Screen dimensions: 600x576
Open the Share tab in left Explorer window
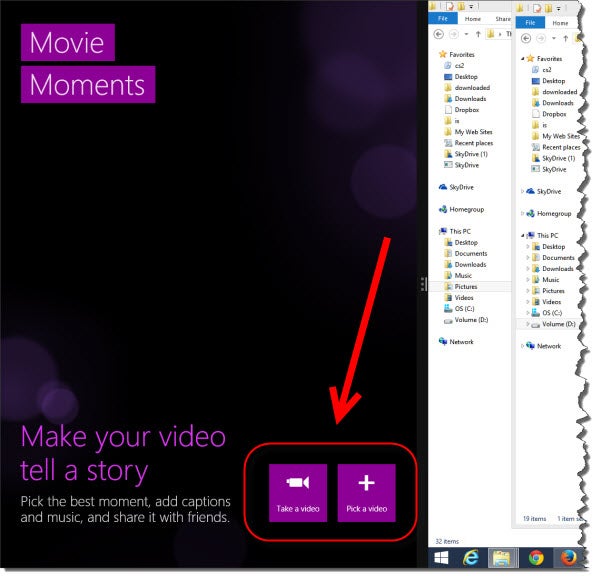tap(502, 18)
